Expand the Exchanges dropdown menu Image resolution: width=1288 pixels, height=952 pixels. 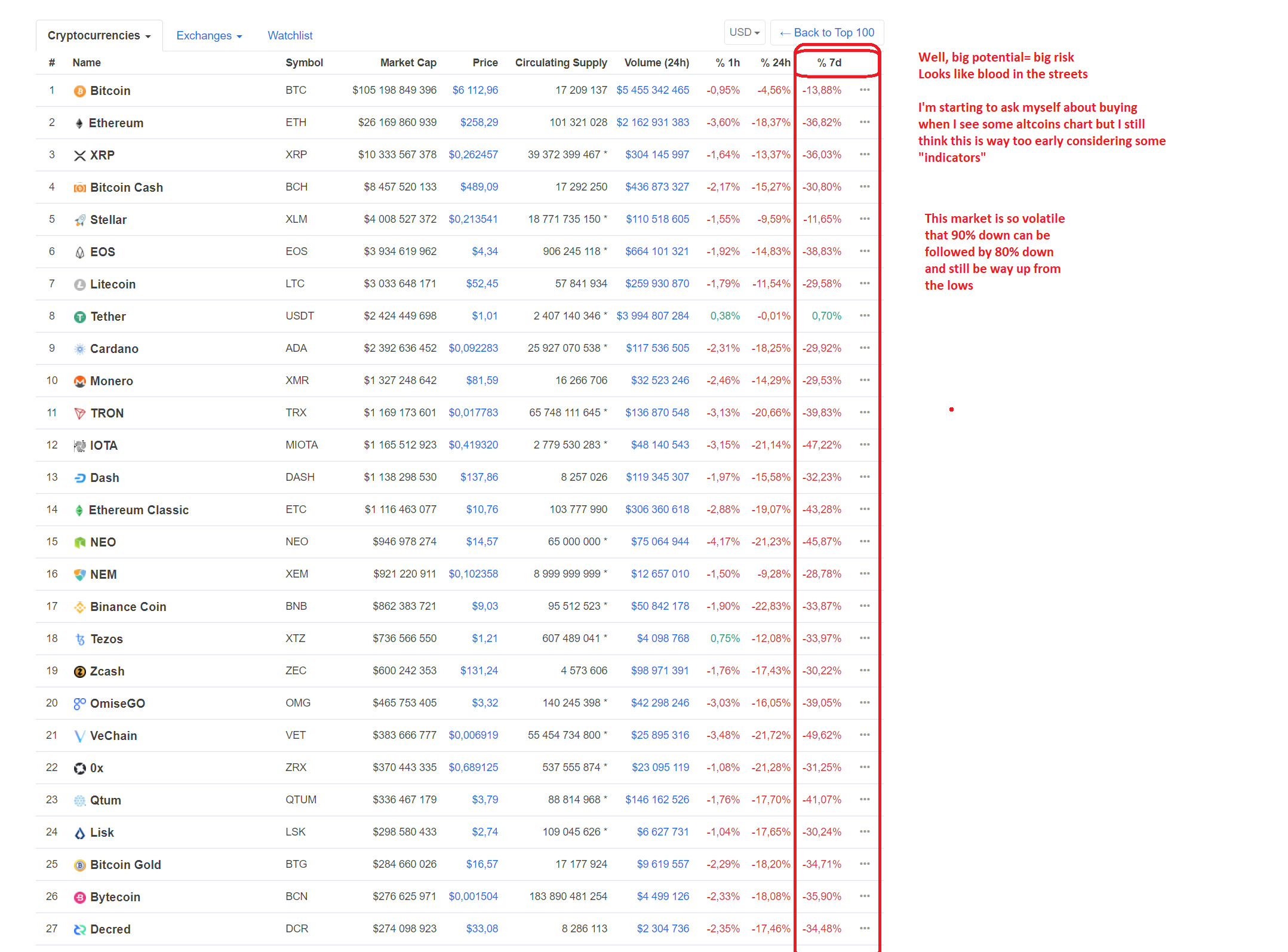click(209, 35)
